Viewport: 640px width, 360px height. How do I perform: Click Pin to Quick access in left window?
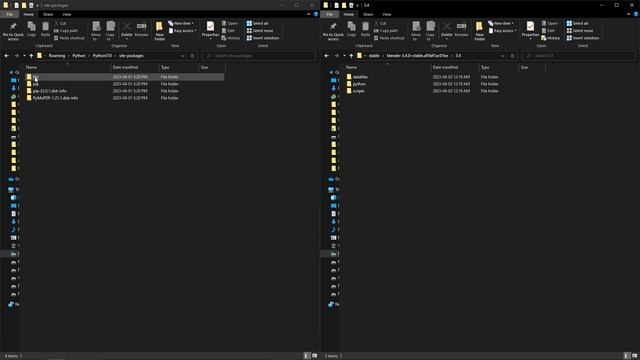point(13,31)
